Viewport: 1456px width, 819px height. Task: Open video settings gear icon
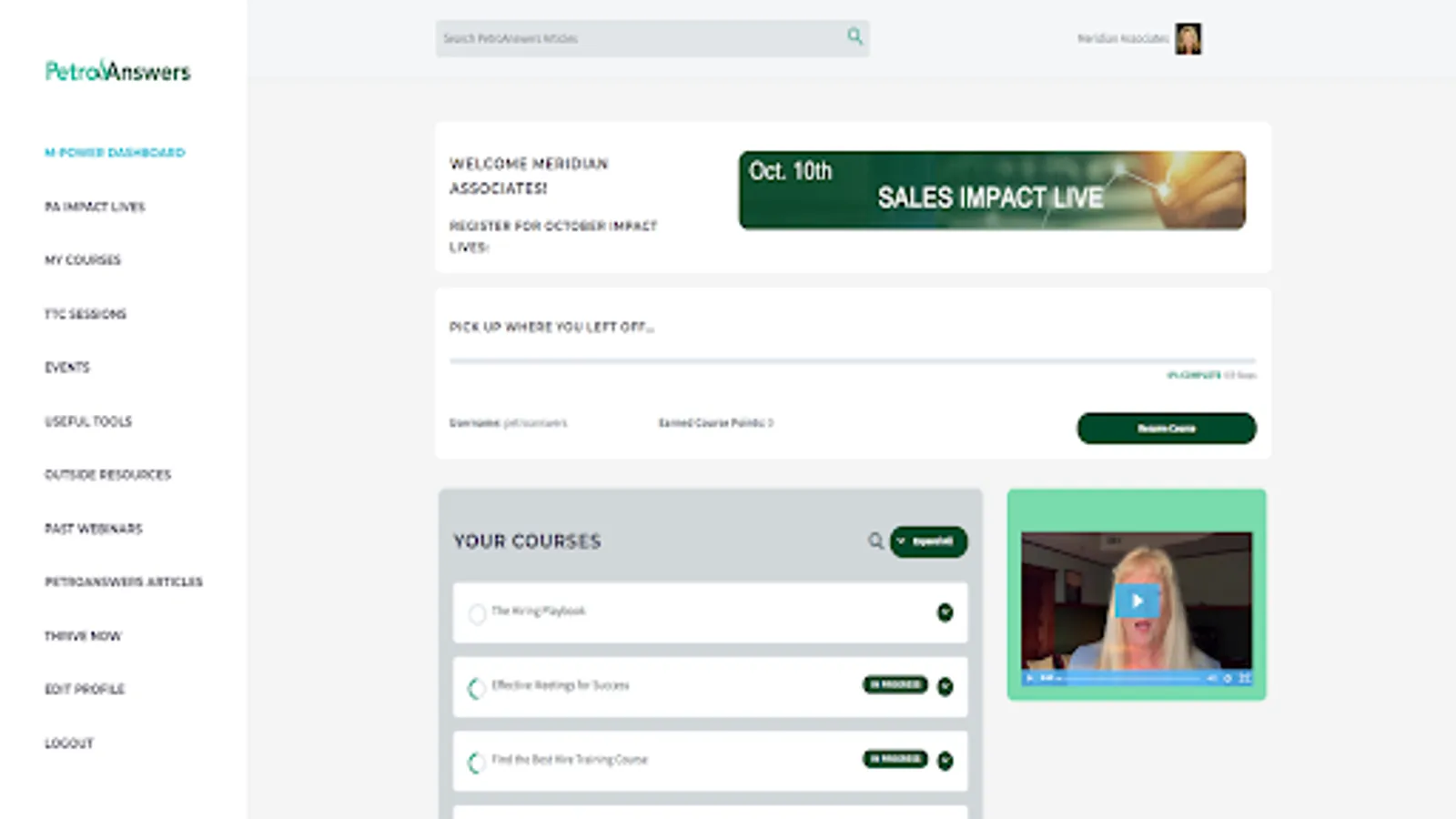point(1228,678)
